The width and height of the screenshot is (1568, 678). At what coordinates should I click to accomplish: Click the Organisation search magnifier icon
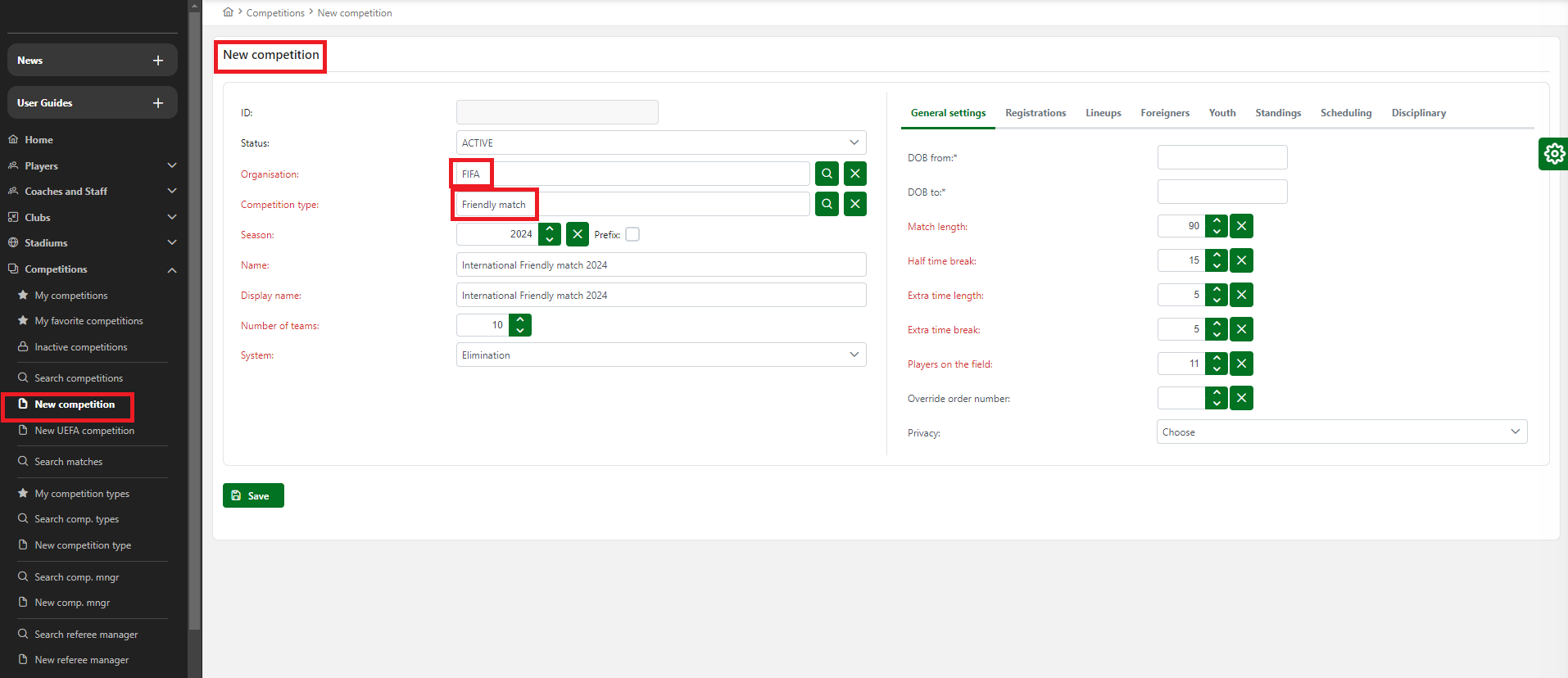[x=827, y=174]
